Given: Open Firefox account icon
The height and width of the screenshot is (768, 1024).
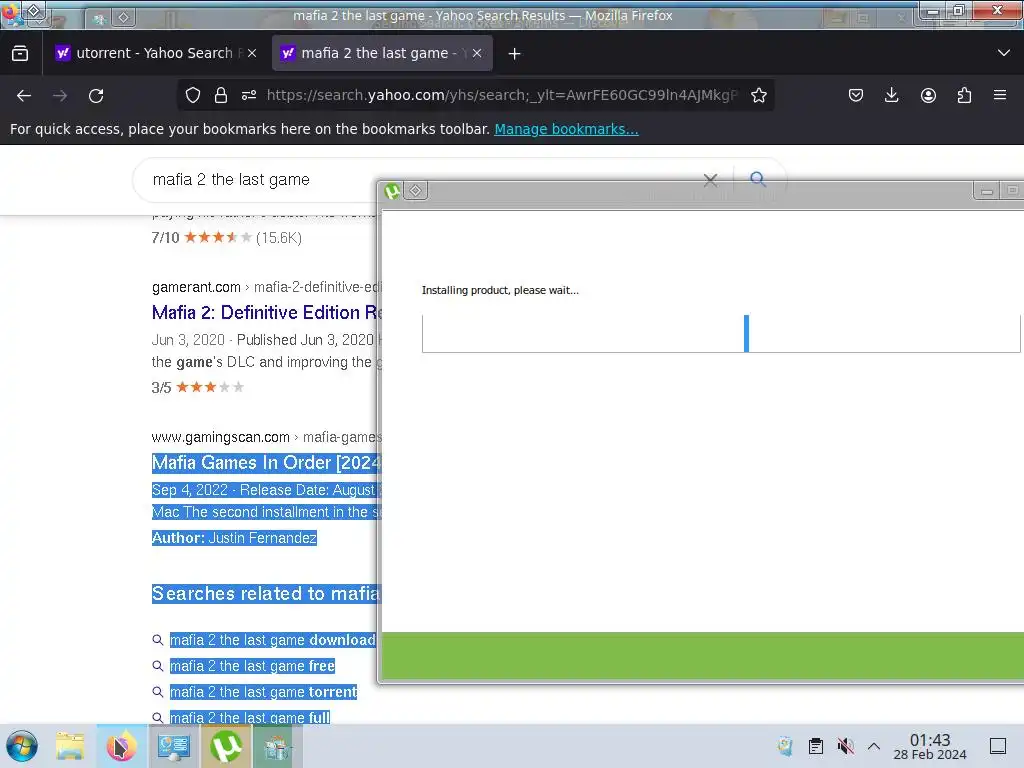Looking at the screenshot, I should [x=928, y=95].
